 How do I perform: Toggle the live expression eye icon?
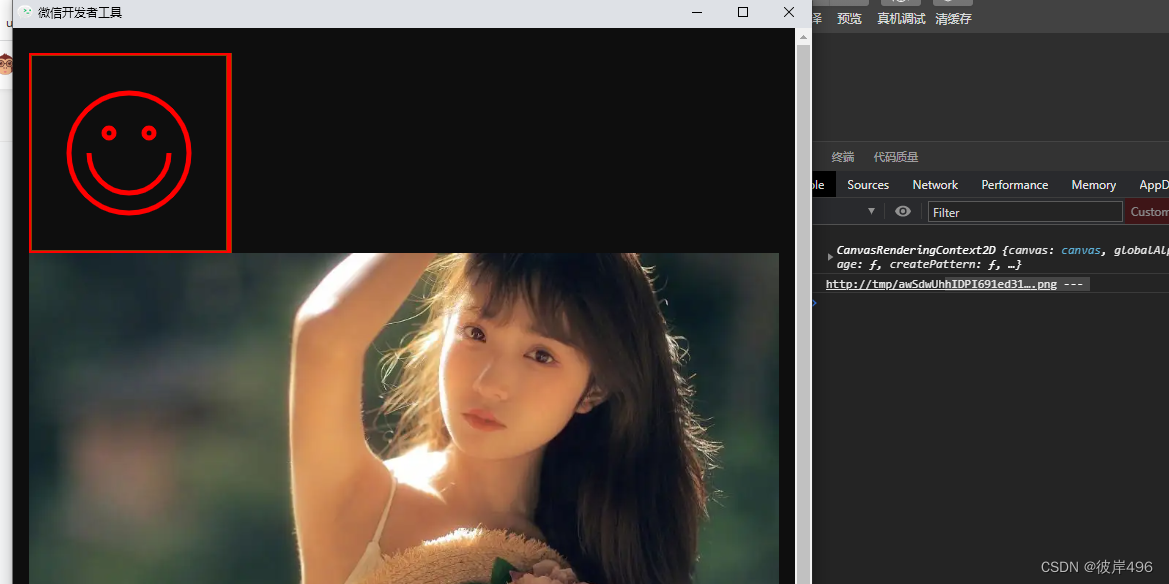click(x=903, y=211)
